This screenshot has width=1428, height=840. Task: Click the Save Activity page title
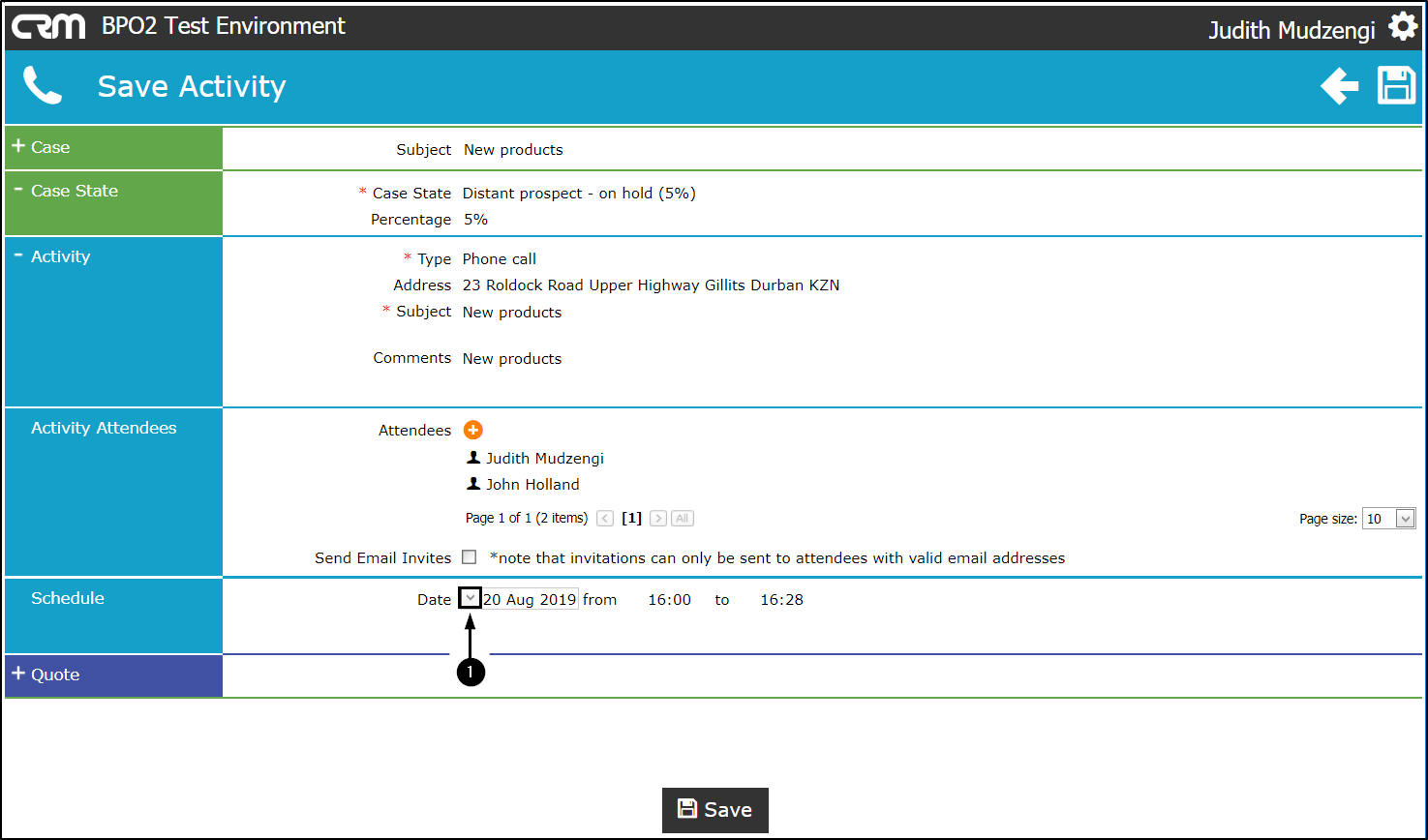pos(192,86)
